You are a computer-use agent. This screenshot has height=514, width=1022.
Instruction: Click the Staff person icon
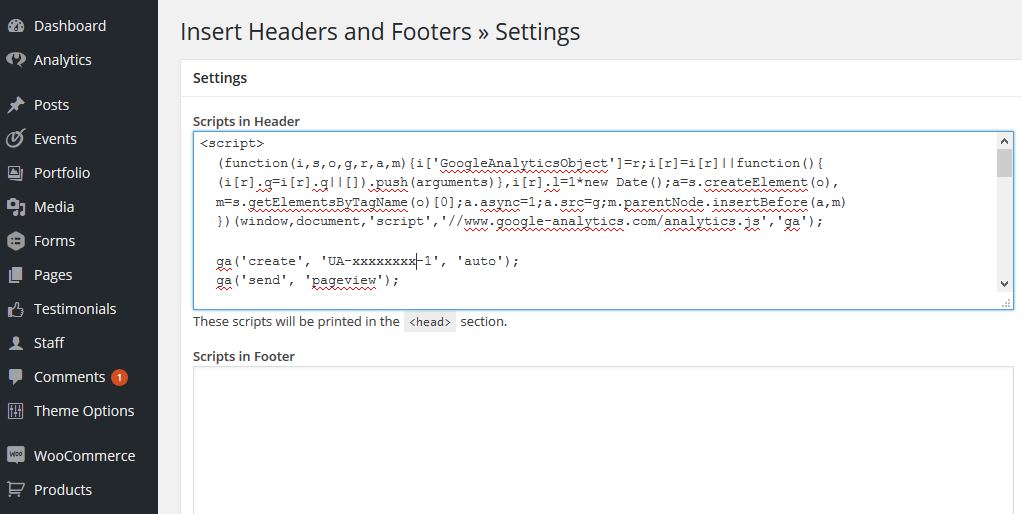(x=16, y=343)
